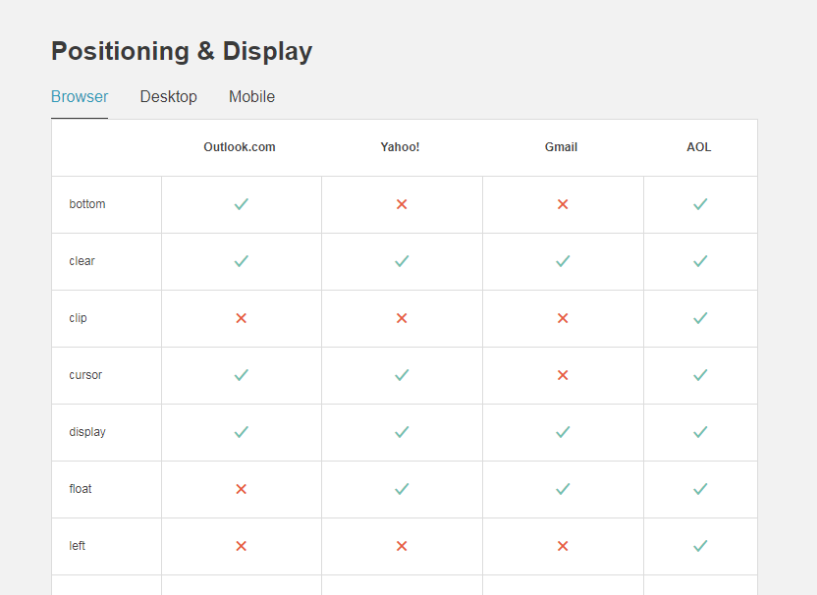The height and width of the screenshot is (595, 817).
Task: Click the Gmail checkmark for clear
Action: click(x=563, y=261)
